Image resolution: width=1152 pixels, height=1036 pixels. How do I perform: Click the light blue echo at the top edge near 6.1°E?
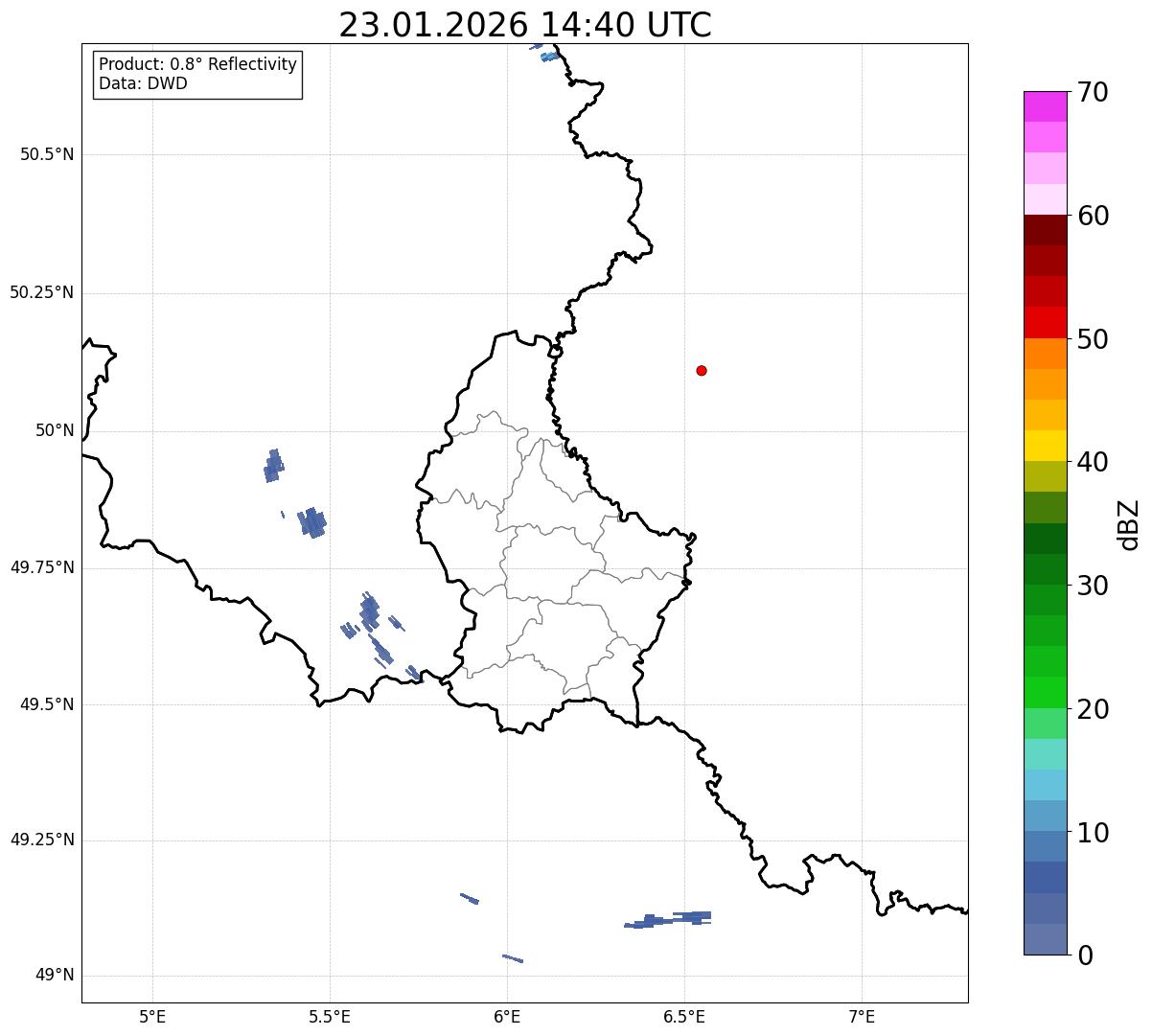[550, 57]
